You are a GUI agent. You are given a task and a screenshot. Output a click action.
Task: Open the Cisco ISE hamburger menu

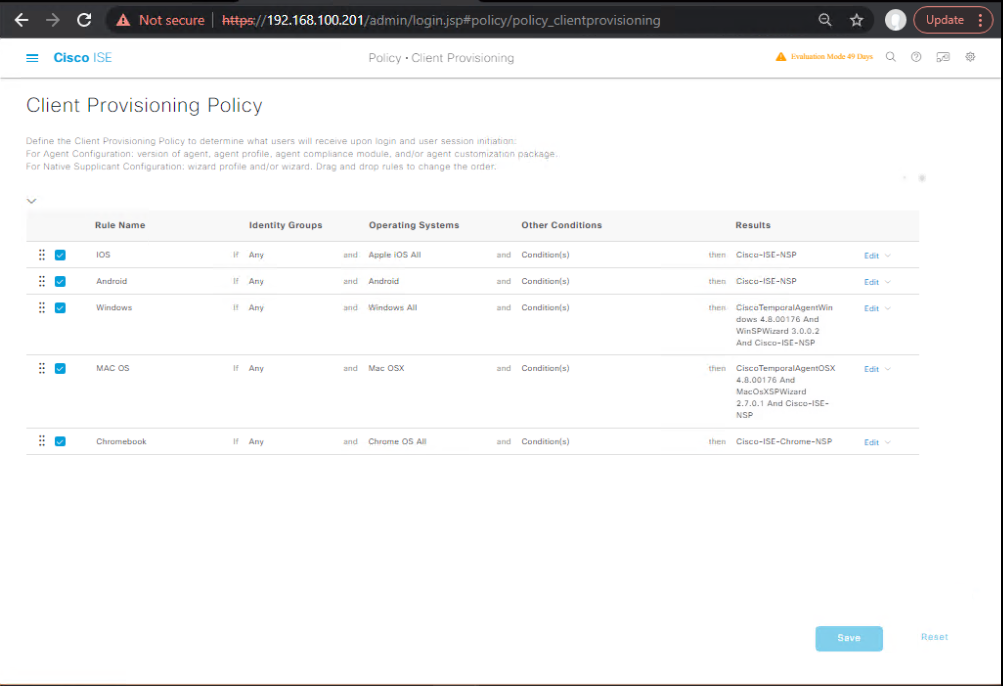point(32,58)
